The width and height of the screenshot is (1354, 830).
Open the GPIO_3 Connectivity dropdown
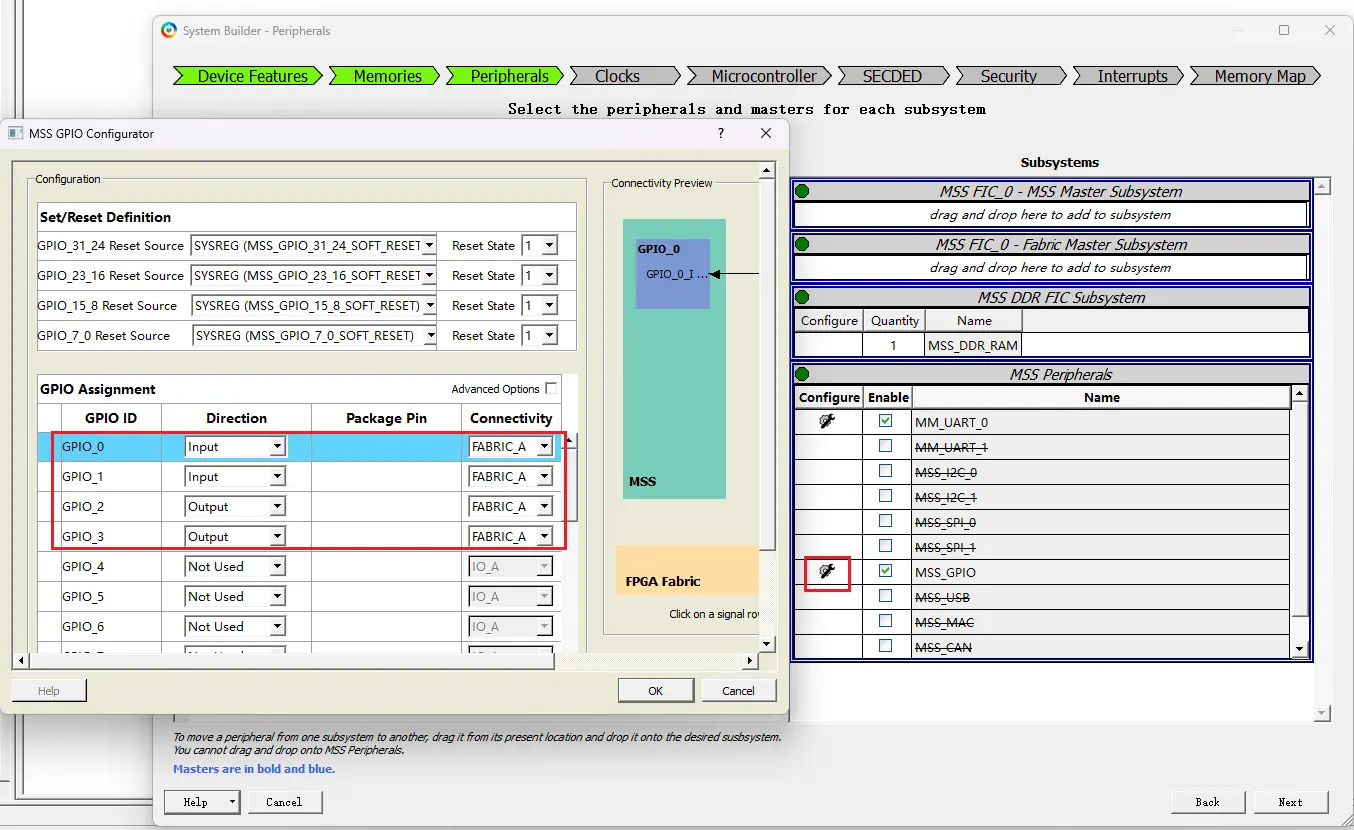click(x=544, y=537)
